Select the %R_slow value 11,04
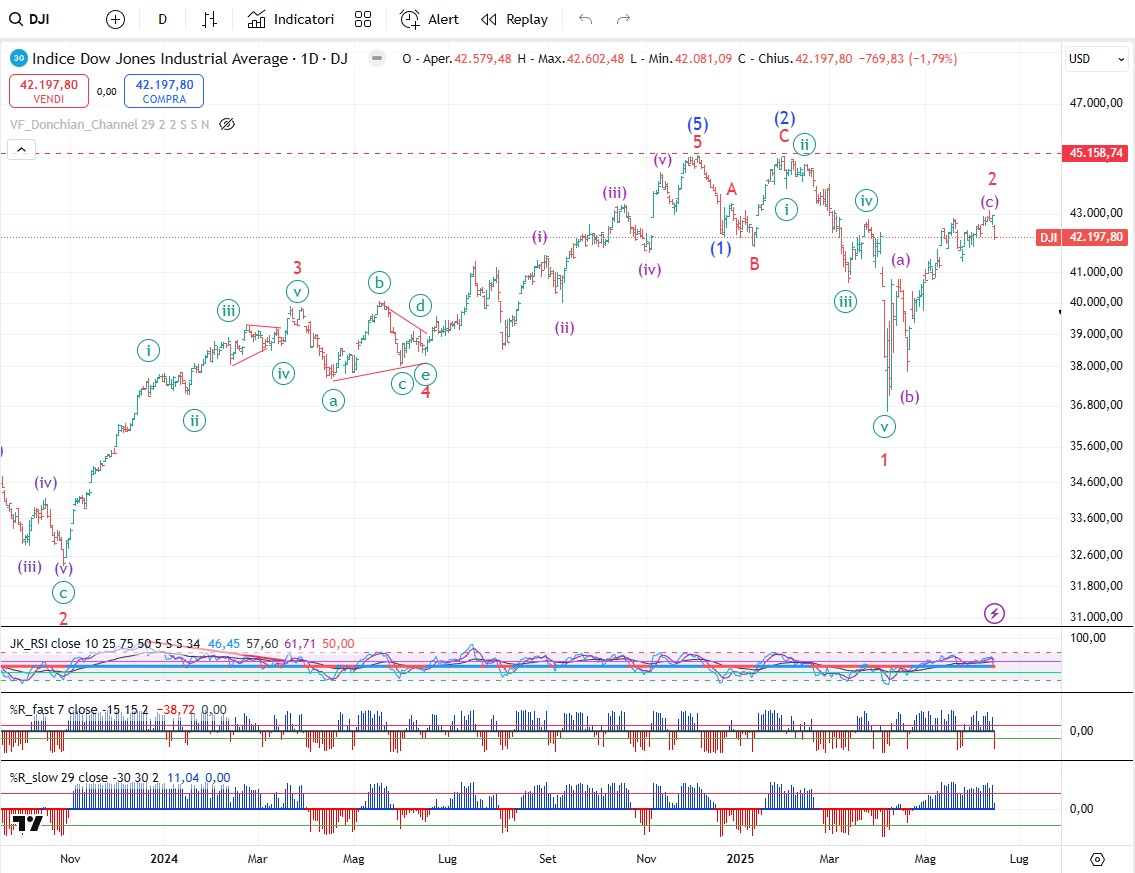Image resolution: width=1135 pixels, height=873 pixels. pyautogui.click(x=183, y=777)
